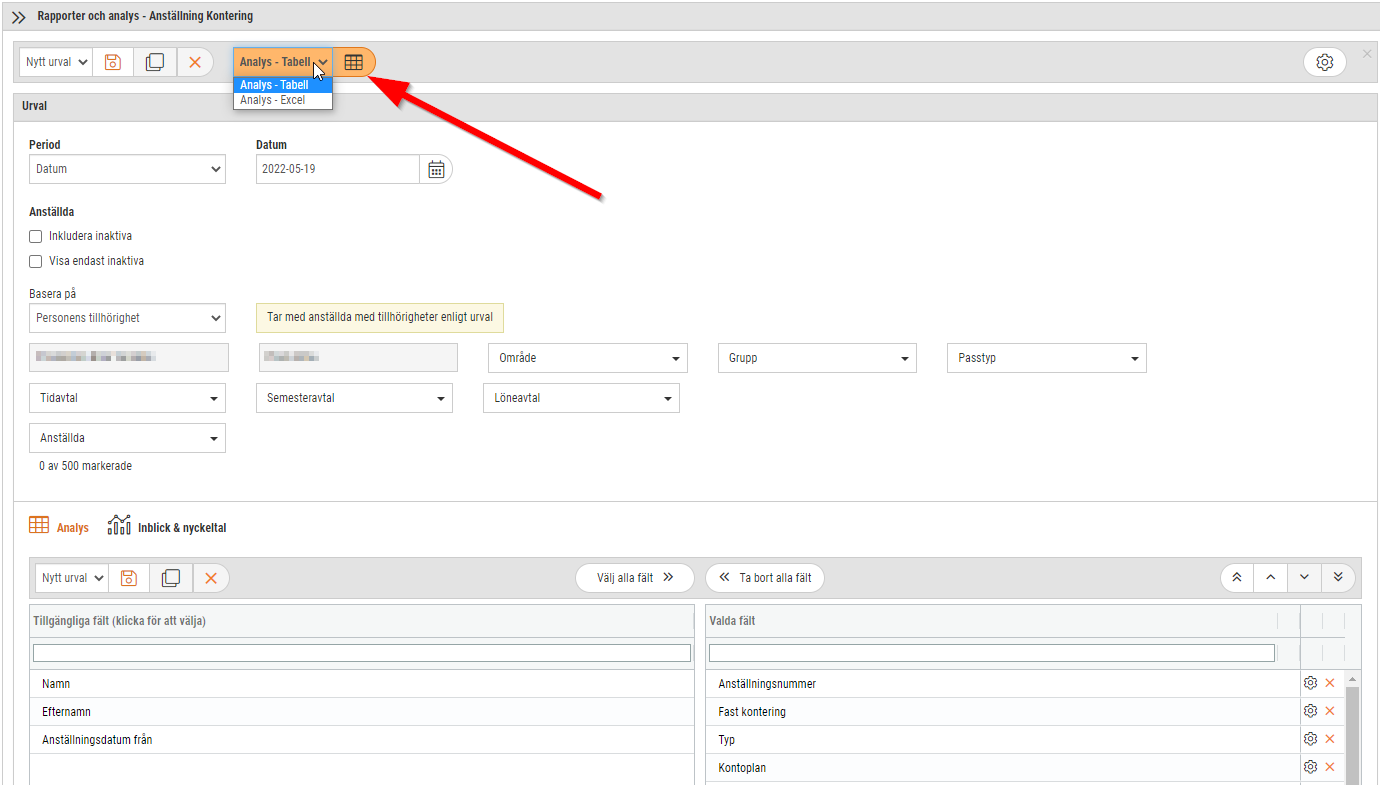Open settings for Anställningsnummer field
This screenshot has width=1380, height=787.
pos(1311,683)
